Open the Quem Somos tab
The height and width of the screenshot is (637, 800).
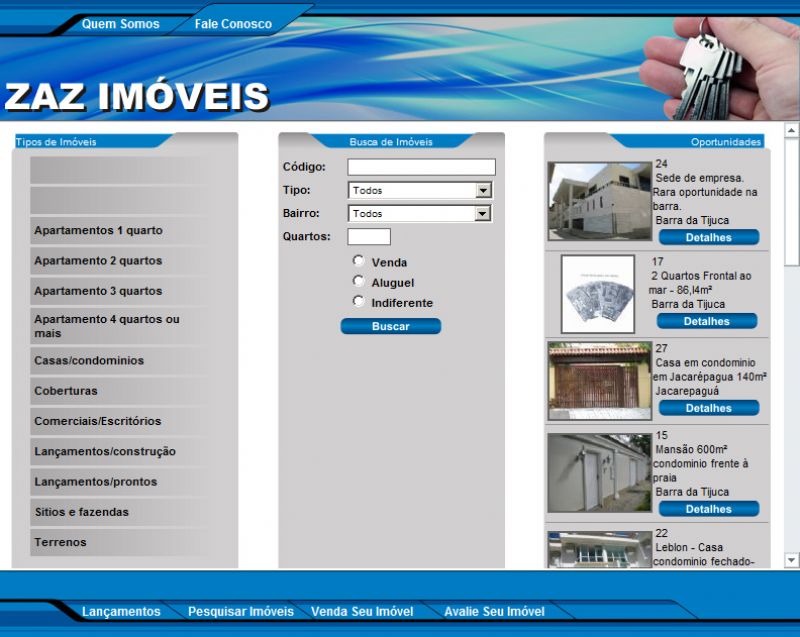(x=120, y=24)
